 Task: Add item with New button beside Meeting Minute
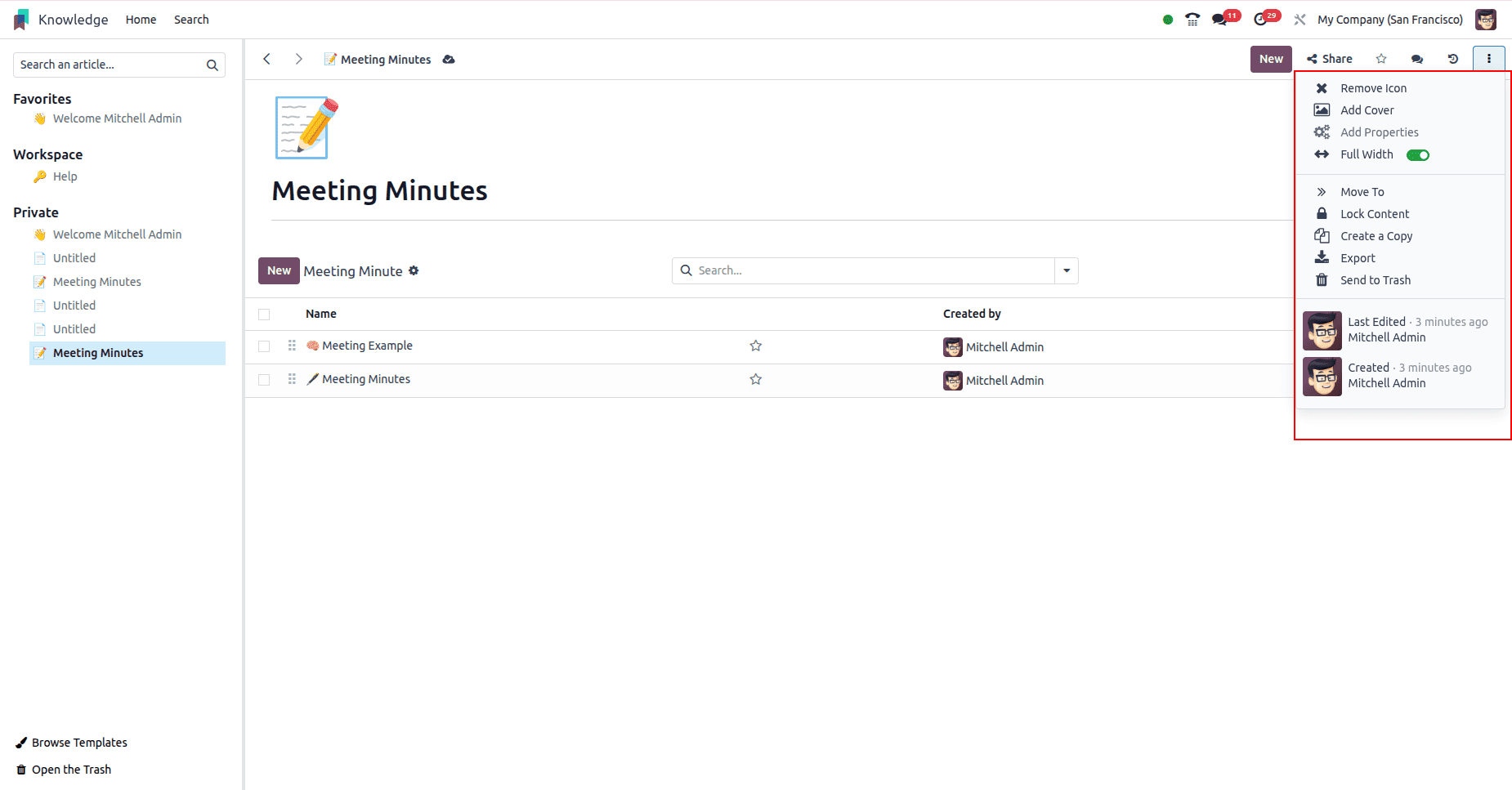(x=279, y=271)
